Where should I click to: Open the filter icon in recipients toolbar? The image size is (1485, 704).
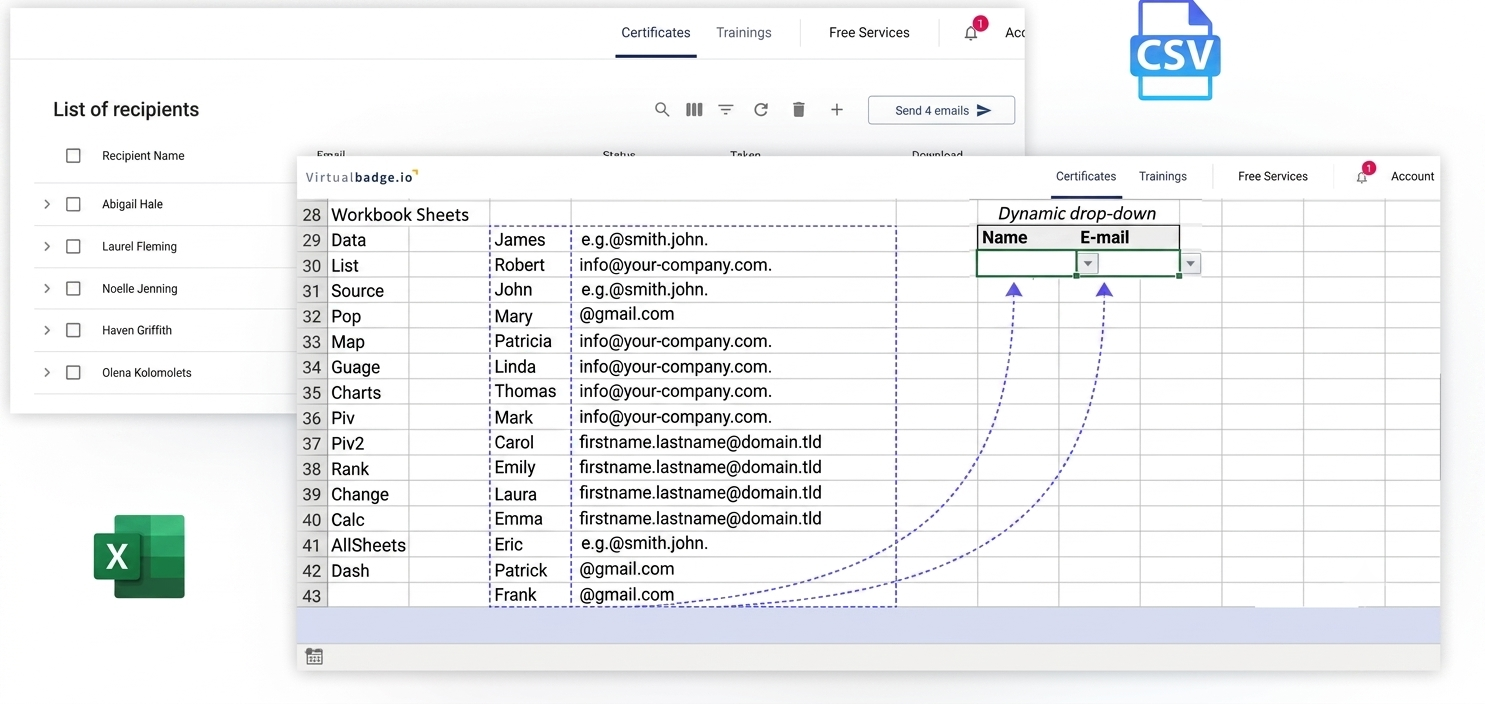point(726,110)
